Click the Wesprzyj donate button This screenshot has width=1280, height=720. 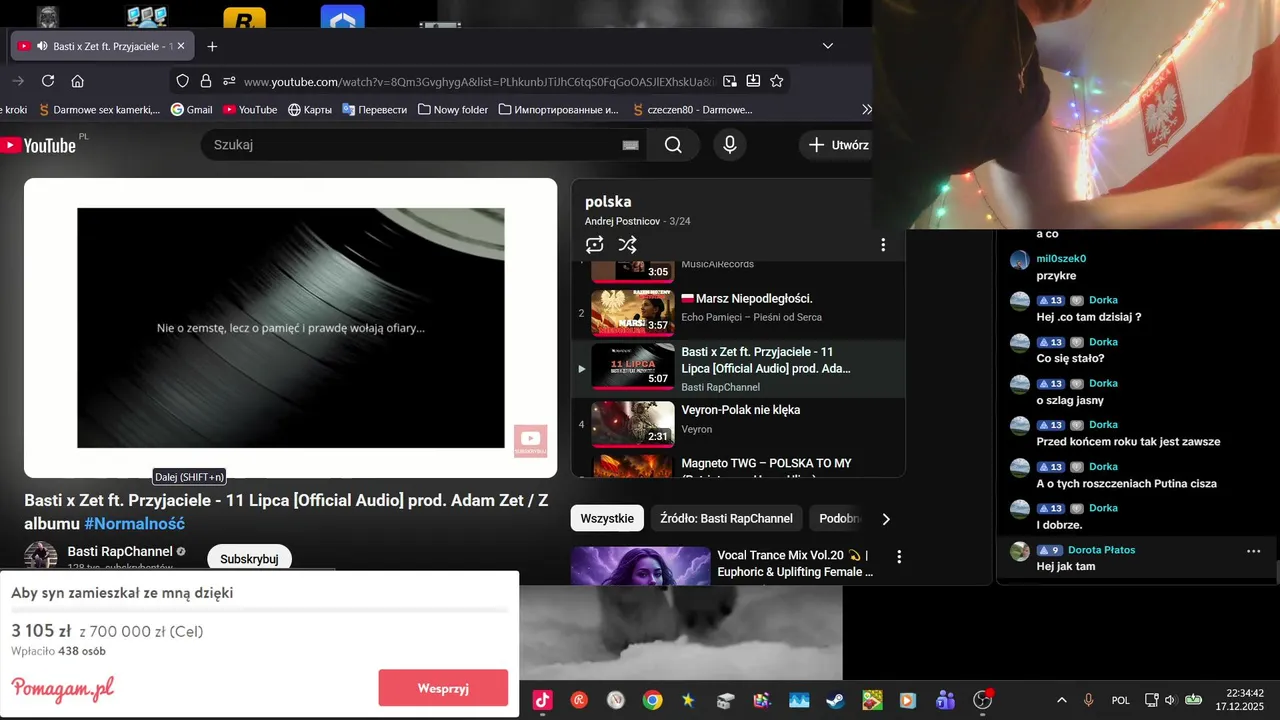[x=443, y=688]
